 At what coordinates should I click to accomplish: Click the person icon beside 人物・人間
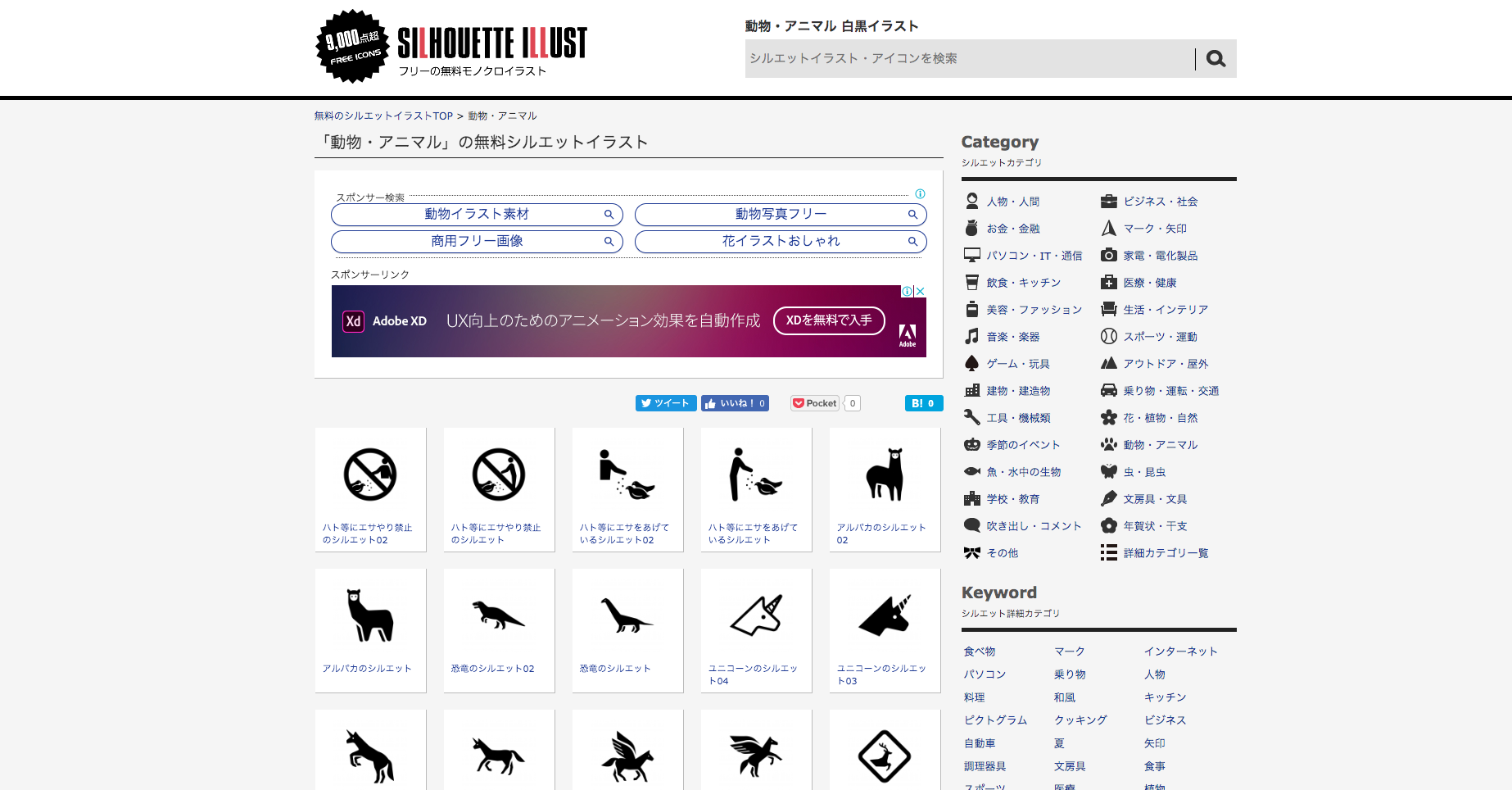[x=972, y=201]
